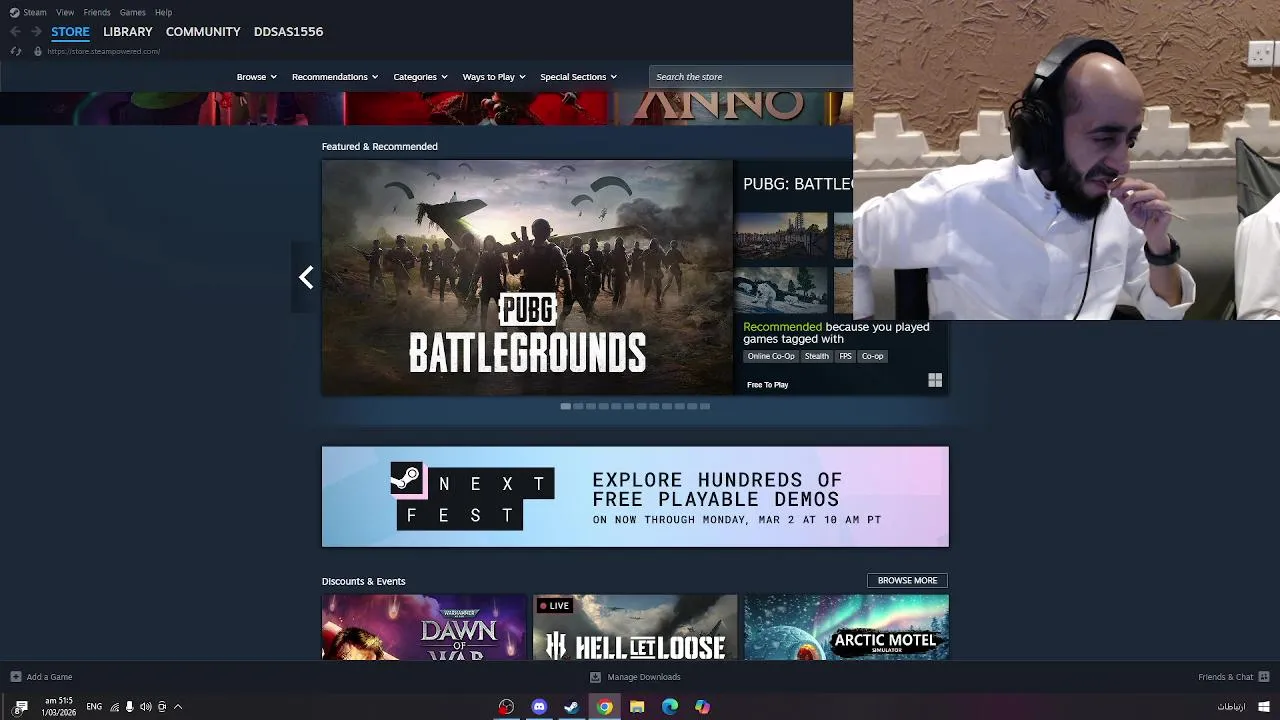Viewport: 1280px width, 720px height.
Task: Open the red-and-black app icon left of Discord
Action: click(506, 707)
